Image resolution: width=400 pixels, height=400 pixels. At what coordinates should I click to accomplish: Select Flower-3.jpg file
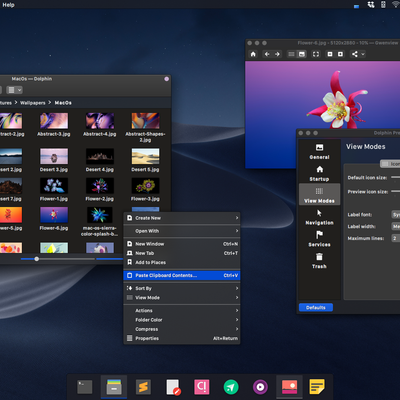[x=145, y=189]
